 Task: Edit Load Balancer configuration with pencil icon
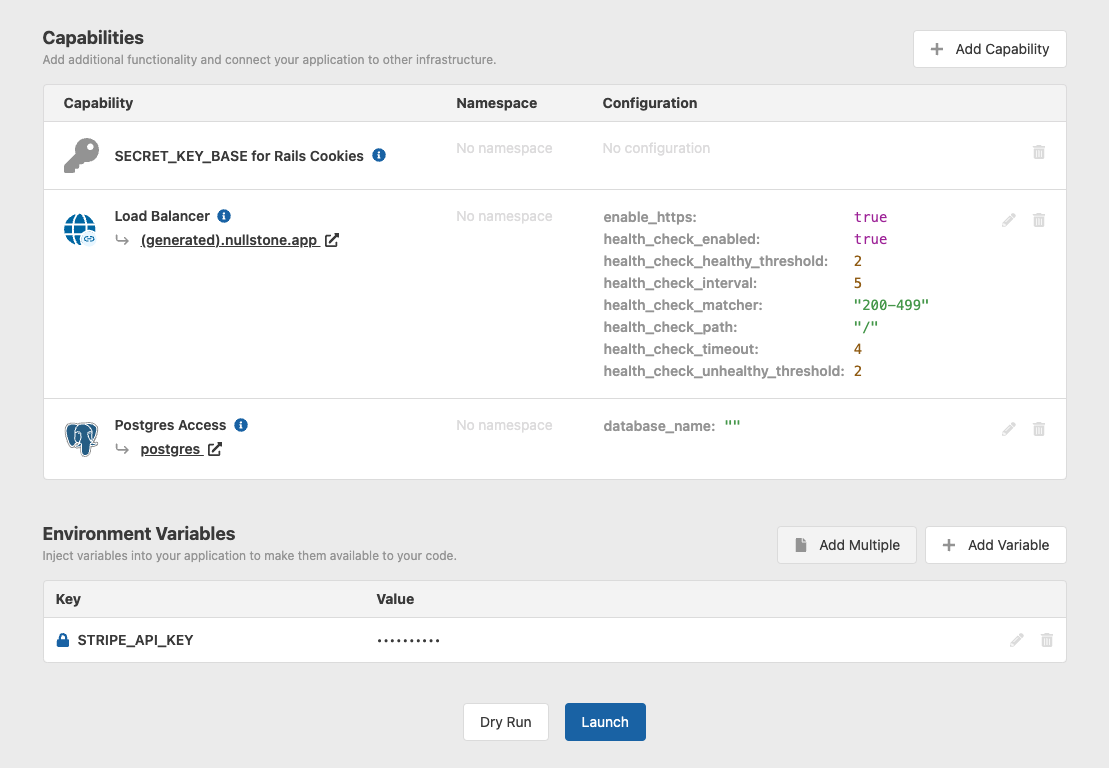1009,220
